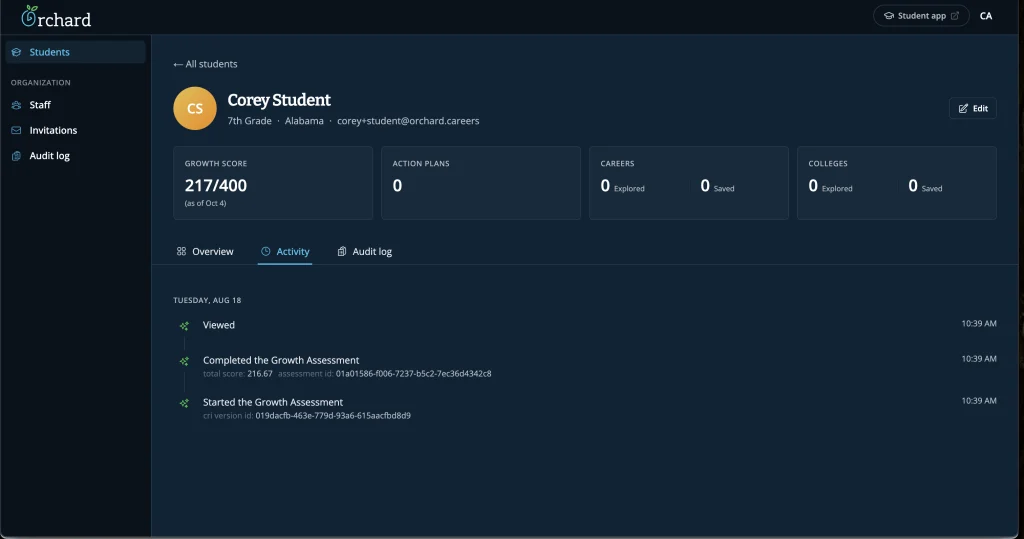The width and height of the screenshot is (1024, 539).
Task: Open the CA account menu
Action: tap(986, 16)
